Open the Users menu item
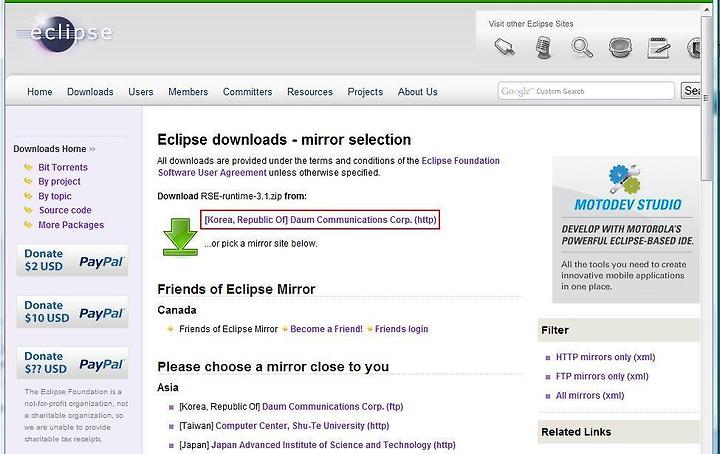This screenshot has height=454, width=720. point(141,92)
